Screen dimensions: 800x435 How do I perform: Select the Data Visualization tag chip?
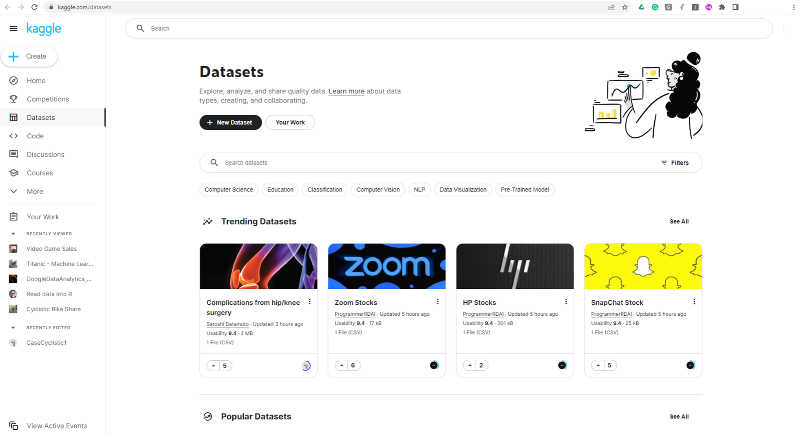(x=463, y=190)
